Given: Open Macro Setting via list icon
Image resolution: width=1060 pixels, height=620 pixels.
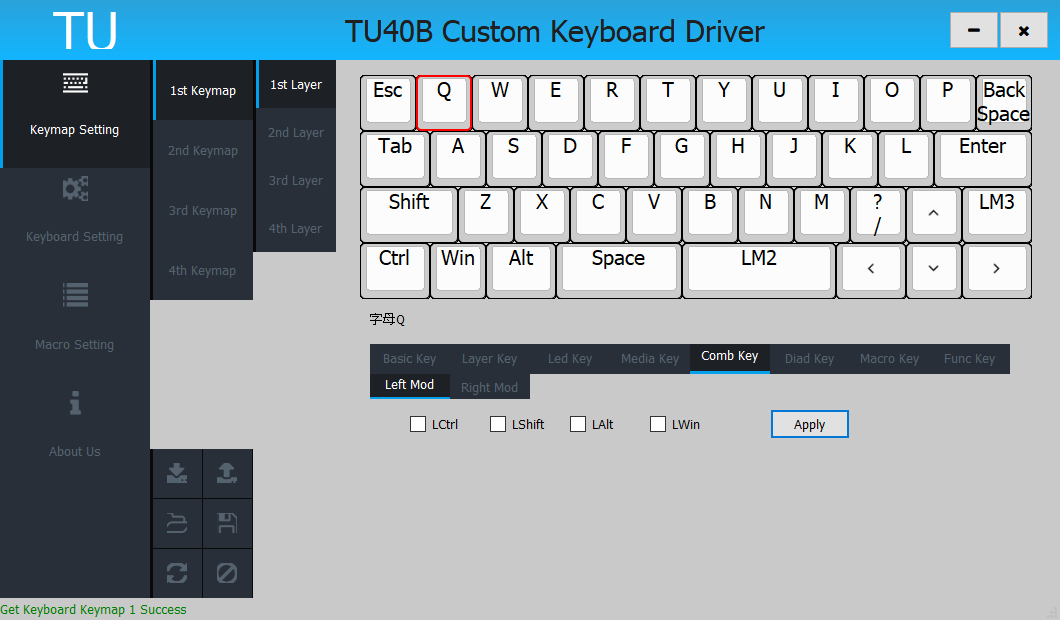Looking at the screenshot, I should 75,295.
